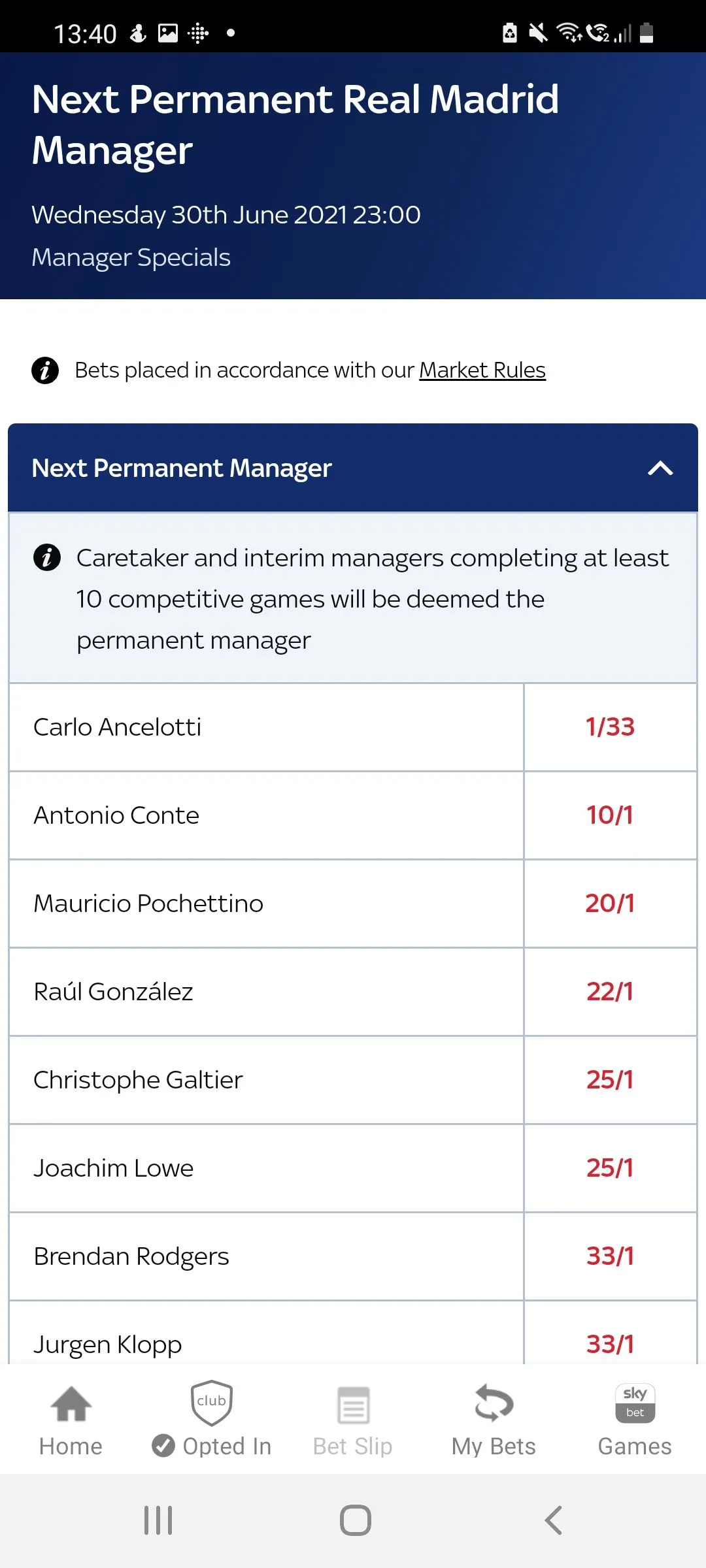Select Antonio Conte odds 10/1
This screenshot has width=706, height=1568.
tap(610, 815)
